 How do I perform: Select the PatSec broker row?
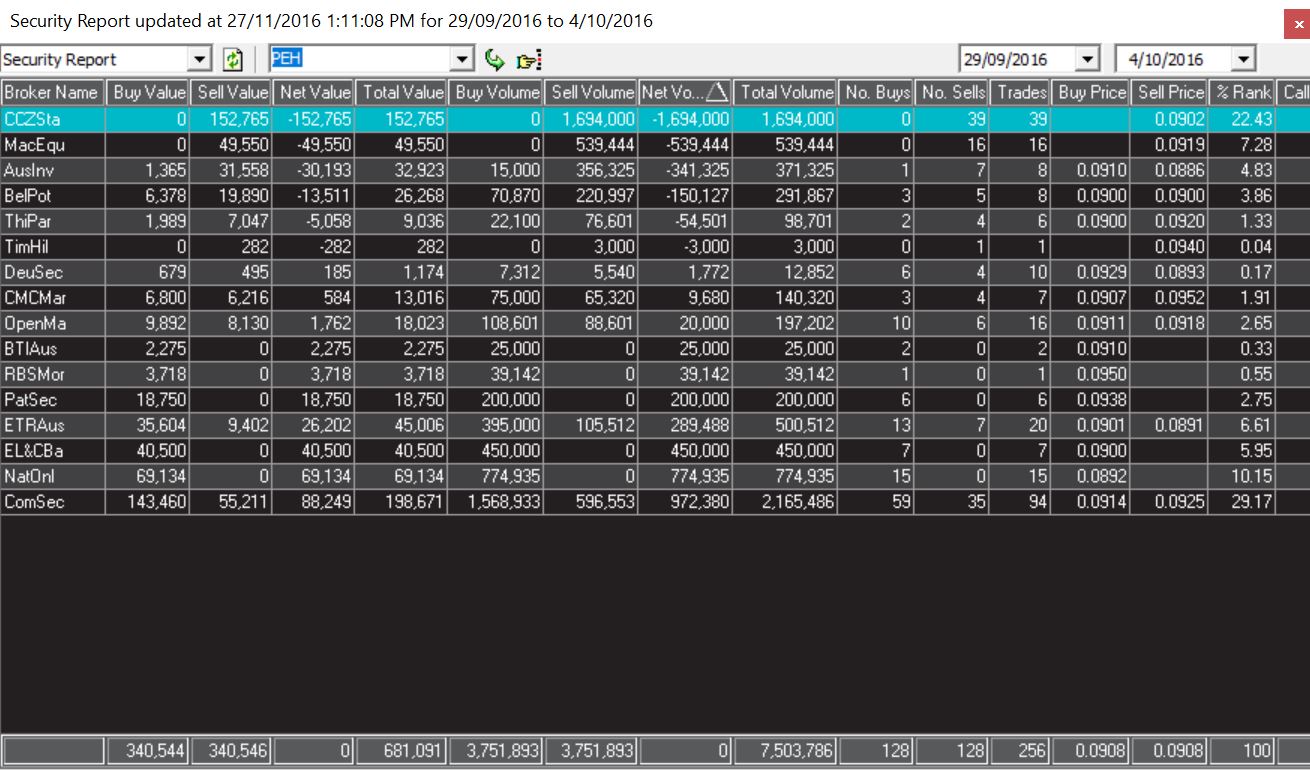tap(655, 399)
